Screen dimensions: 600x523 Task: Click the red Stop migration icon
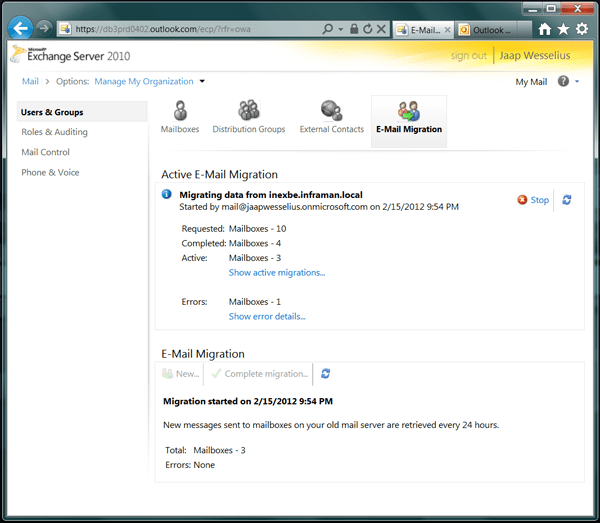(x=522, y=200)
